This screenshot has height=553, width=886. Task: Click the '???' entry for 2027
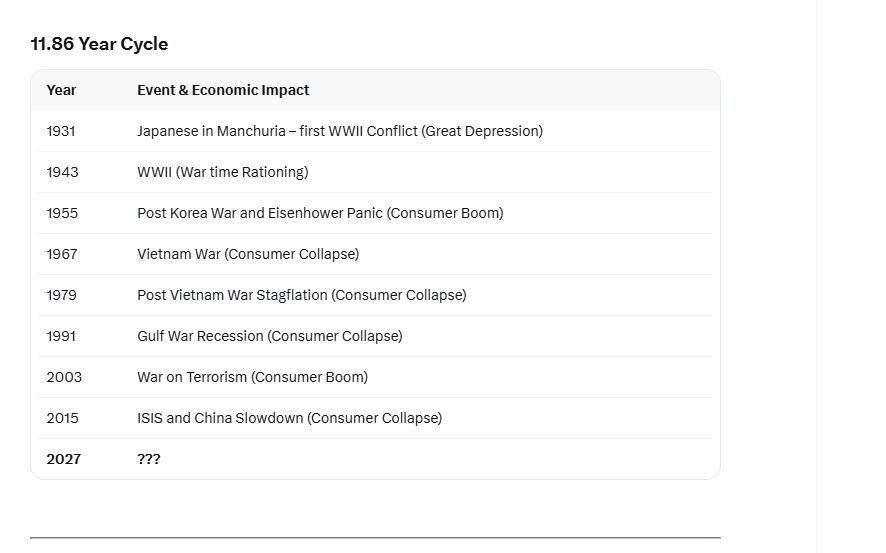(x=149, y=459)
